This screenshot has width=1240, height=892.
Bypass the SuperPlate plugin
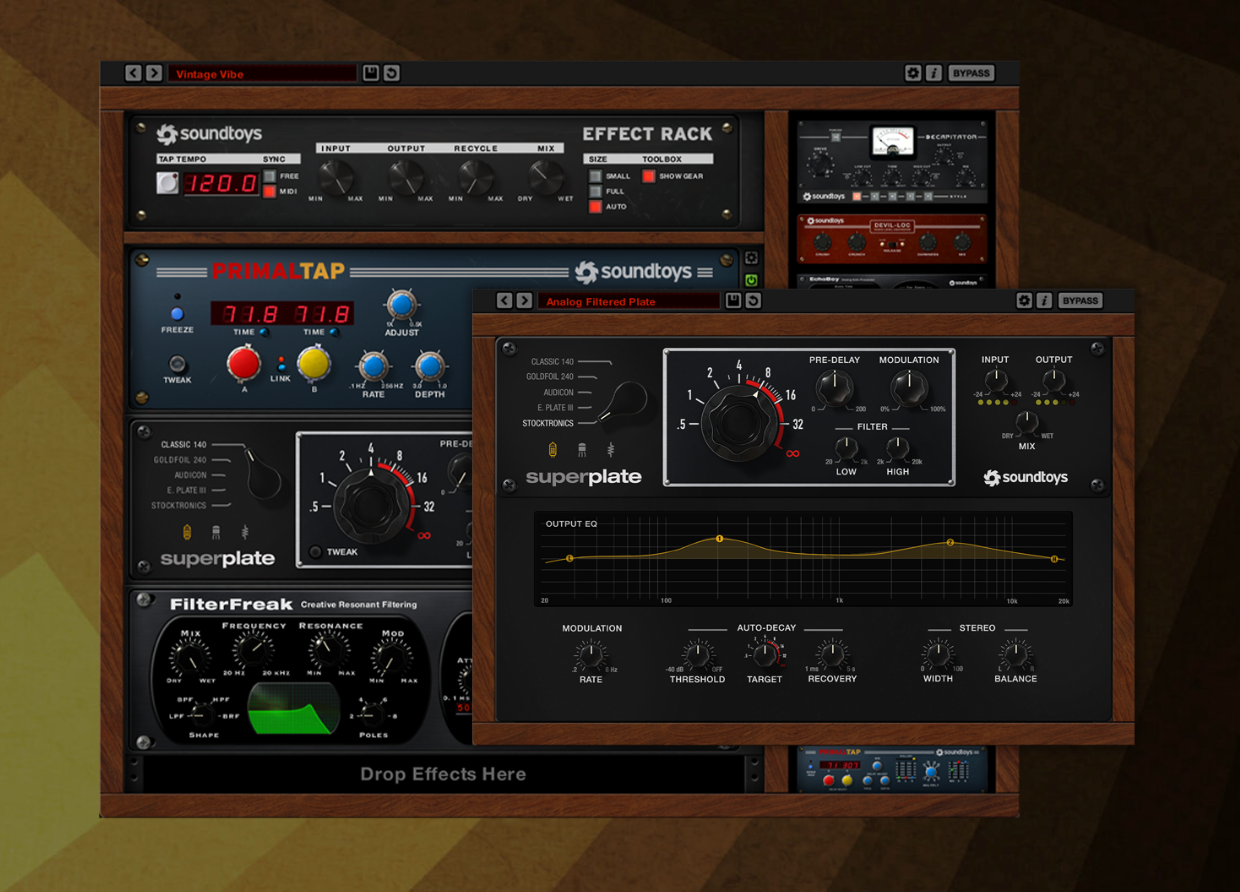(1081, 300)
